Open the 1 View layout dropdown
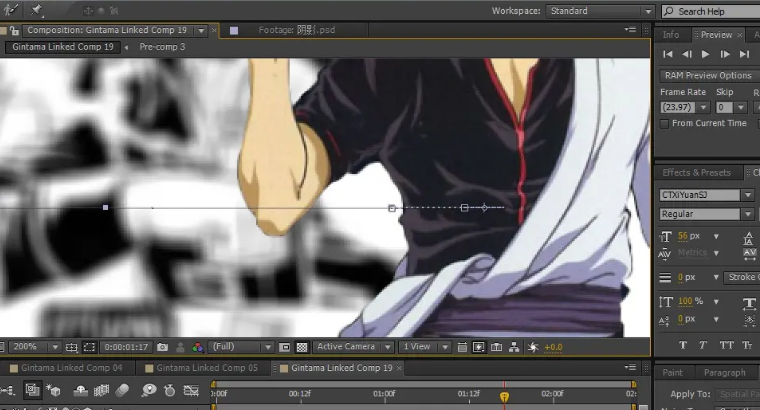This screenshot has height=410, width=760. (424, 347)
